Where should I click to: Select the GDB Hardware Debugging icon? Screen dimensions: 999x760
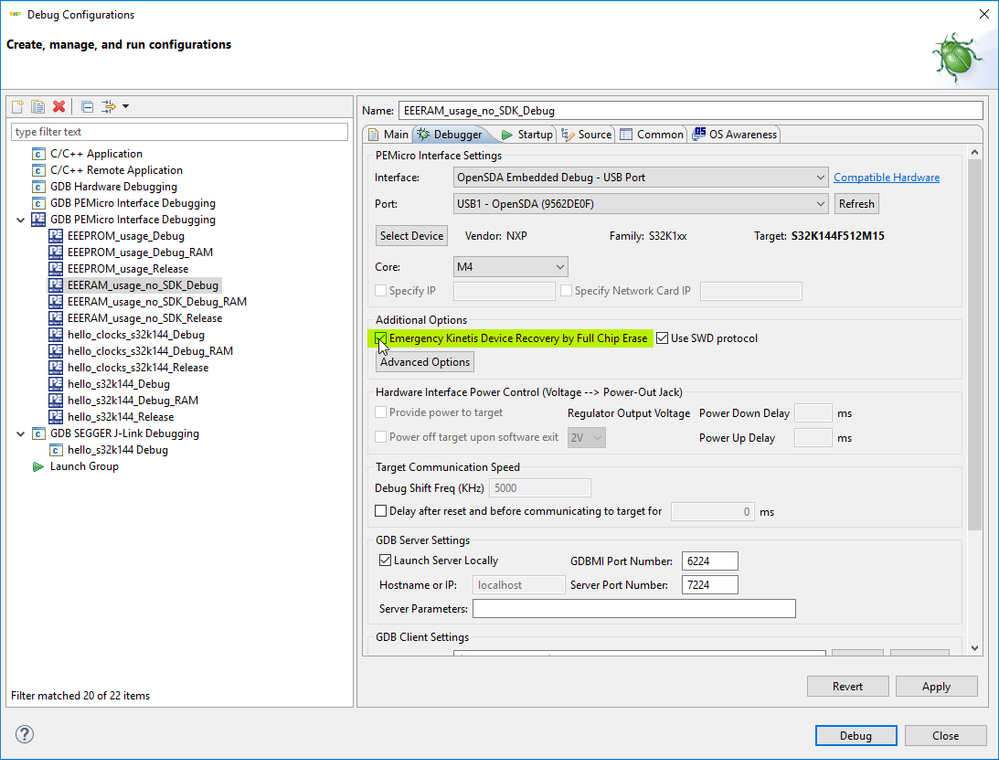[x=39, y=187]
